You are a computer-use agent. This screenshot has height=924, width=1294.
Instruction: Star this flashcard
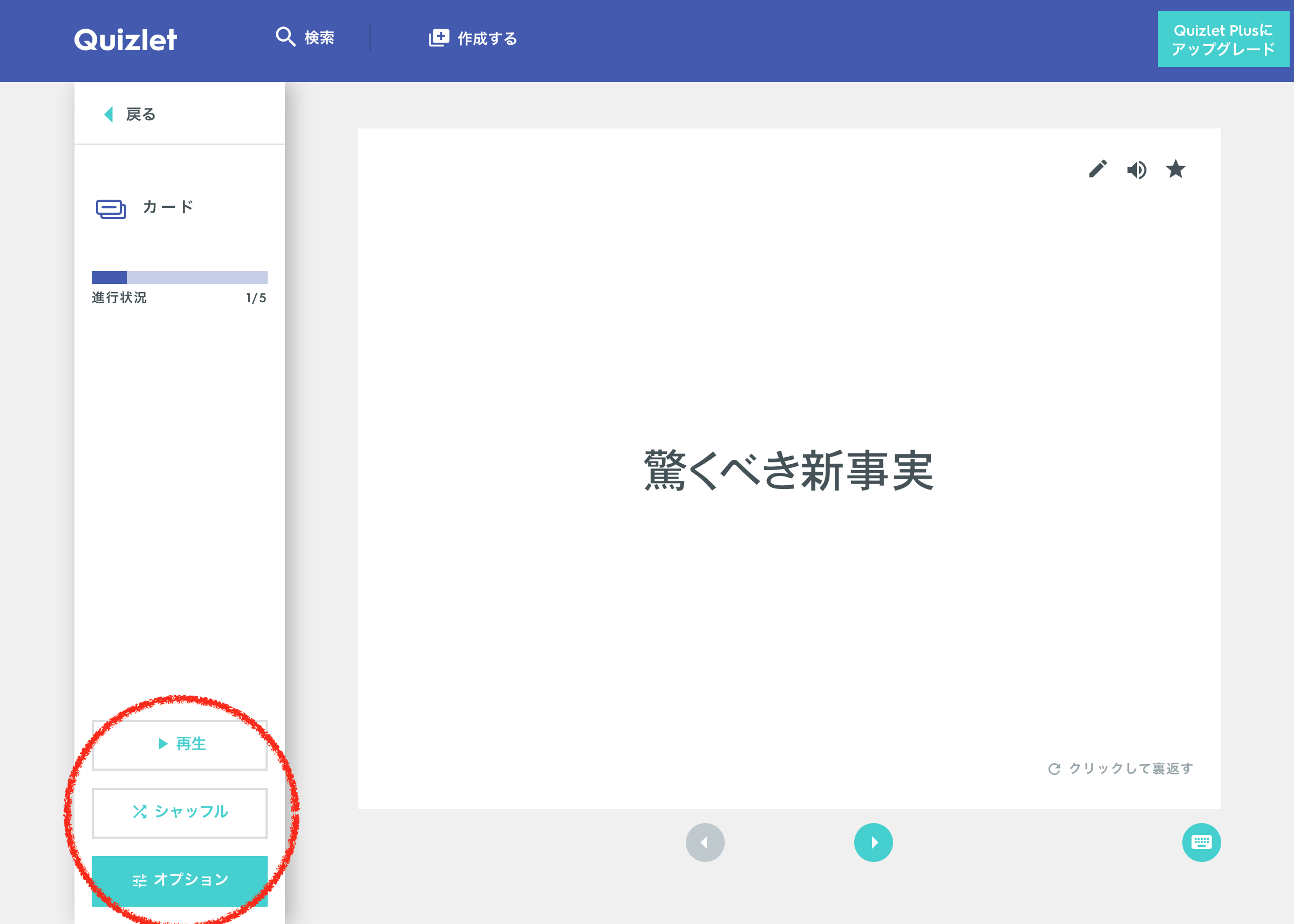coord(1176,169)
